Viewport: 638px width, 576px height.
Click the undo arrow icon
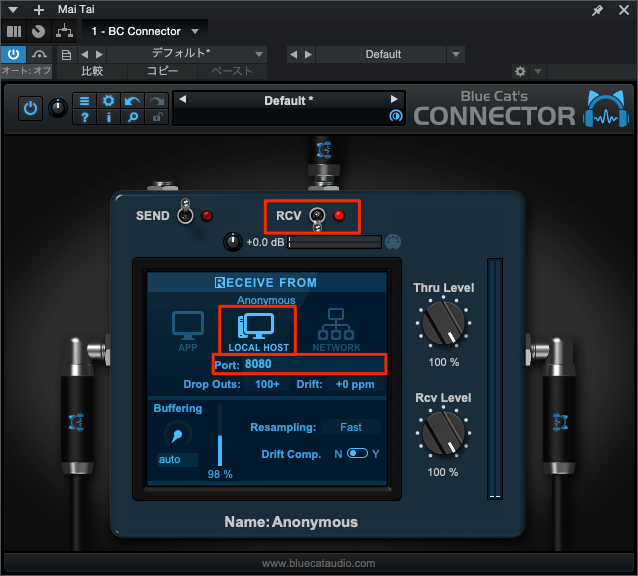click(x=132, y=100)
